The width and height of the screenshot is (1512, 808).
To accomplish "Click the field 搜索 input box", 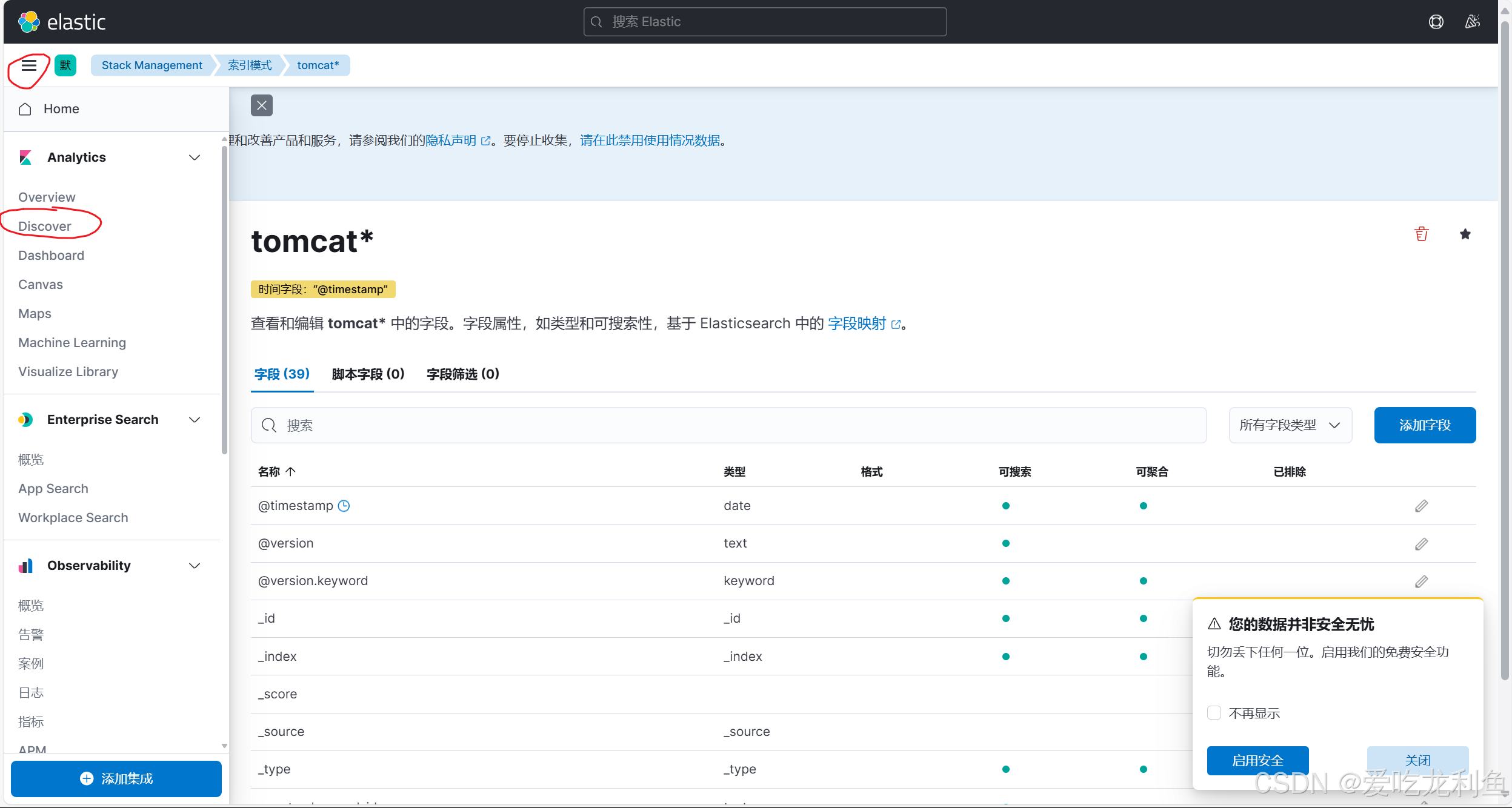I will pos(728,425).
